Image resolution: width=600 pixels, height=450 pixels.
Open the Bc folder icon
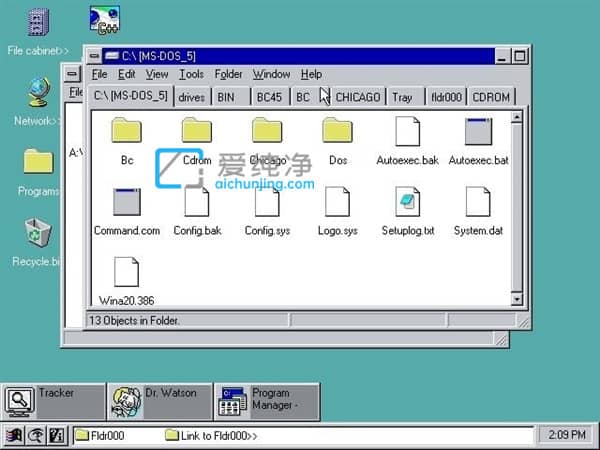[126, 130]
